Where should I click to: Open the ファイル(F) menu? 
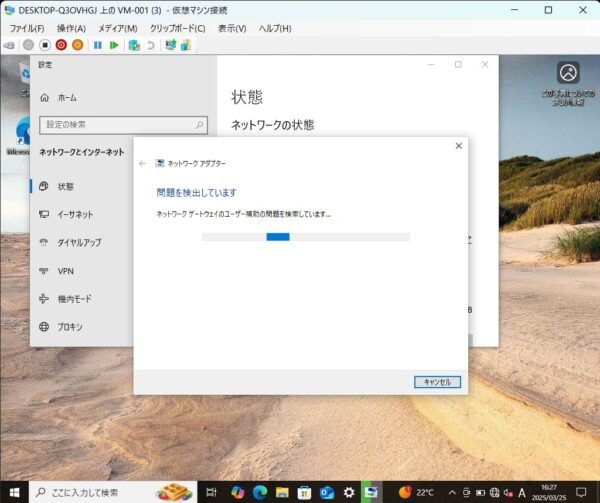coord(27,28)
